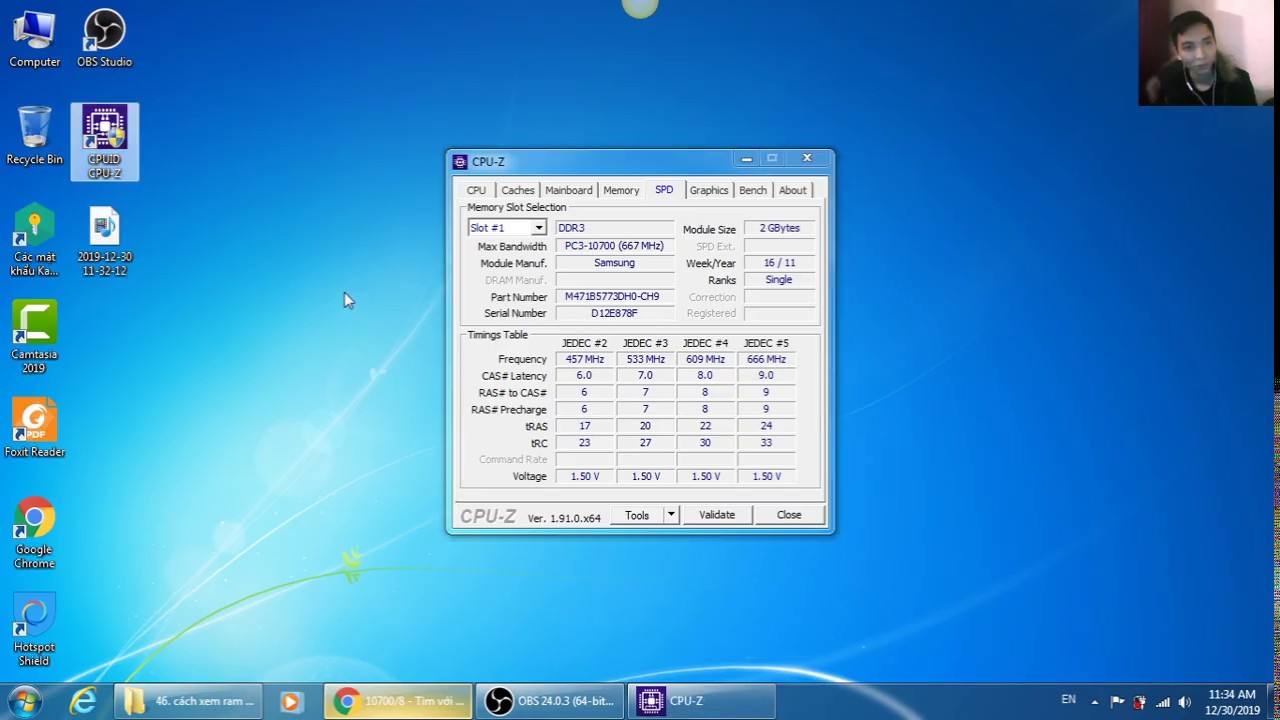Select the 2019-12-30 11-32-12 file icon
The image size is (1280, 720).
click(x=104, y=242)
